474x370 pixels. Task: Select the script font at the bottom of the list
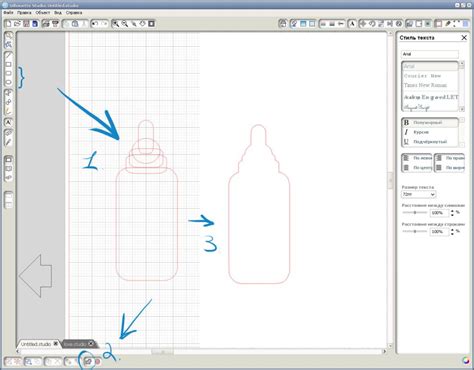[x=430, y=107]
